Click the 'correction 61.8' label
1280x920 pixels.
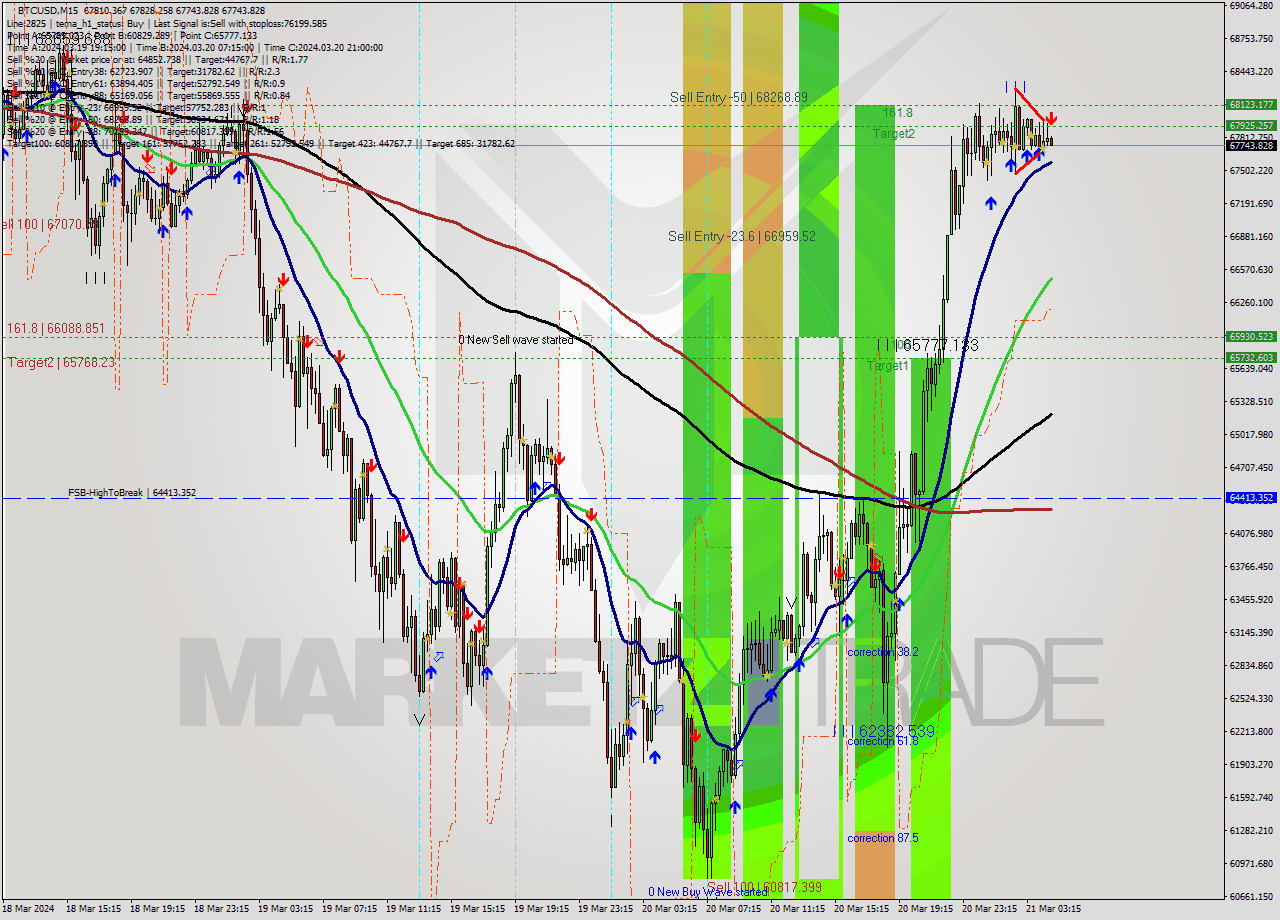882,741
